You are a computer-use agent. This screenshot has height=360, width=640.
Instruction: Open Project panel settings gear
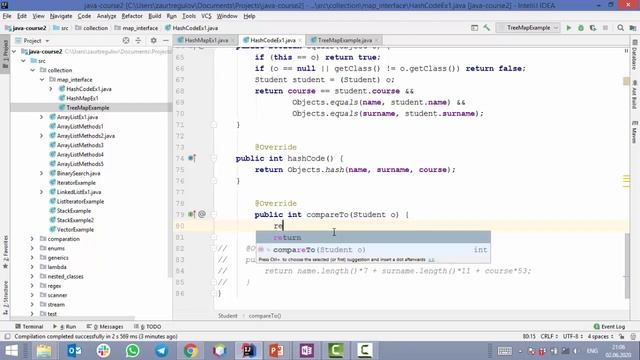(153, 40)
